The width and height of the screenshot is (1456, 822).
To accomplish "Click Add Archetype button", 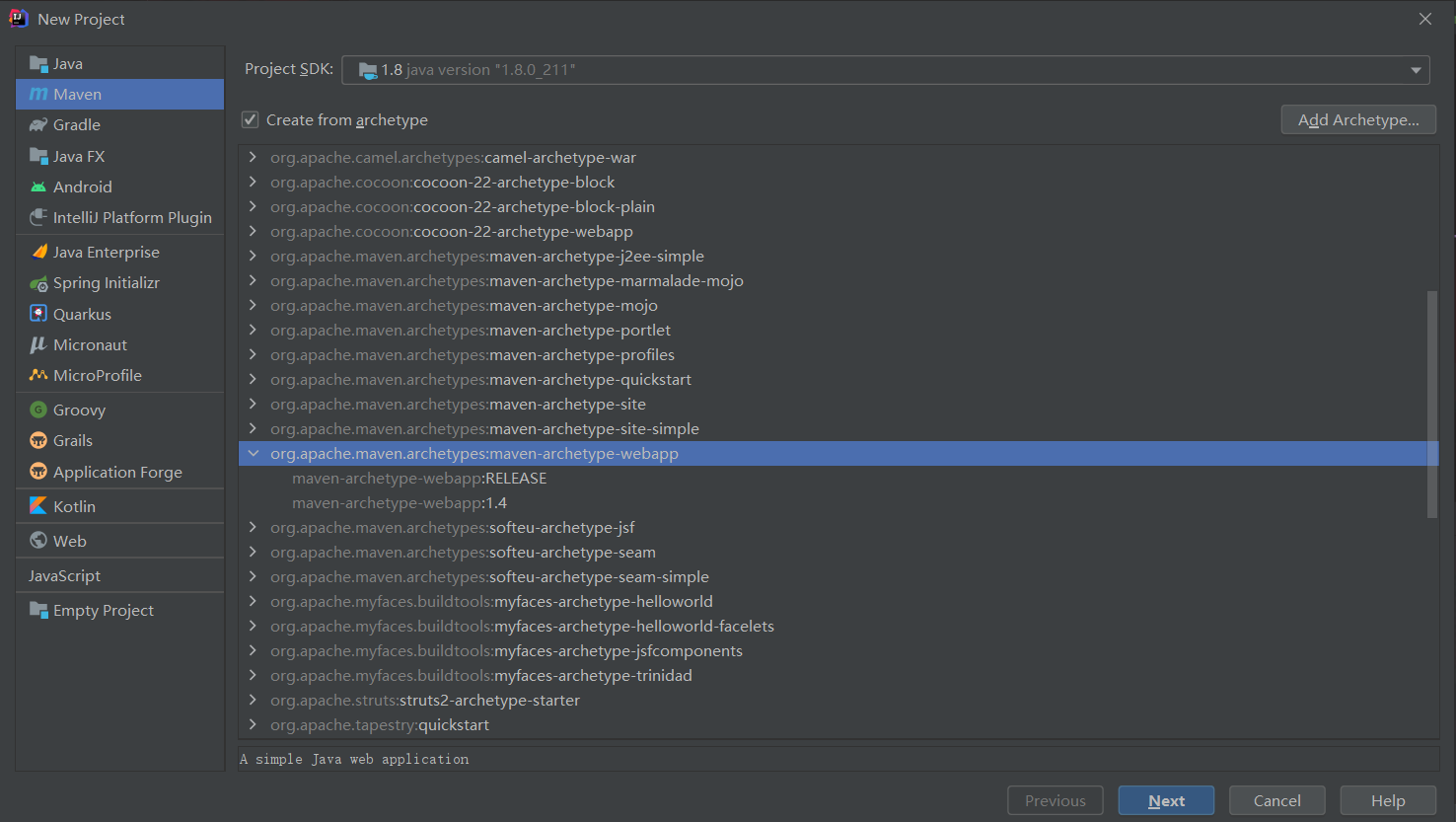I will [x=1358, y=119].
